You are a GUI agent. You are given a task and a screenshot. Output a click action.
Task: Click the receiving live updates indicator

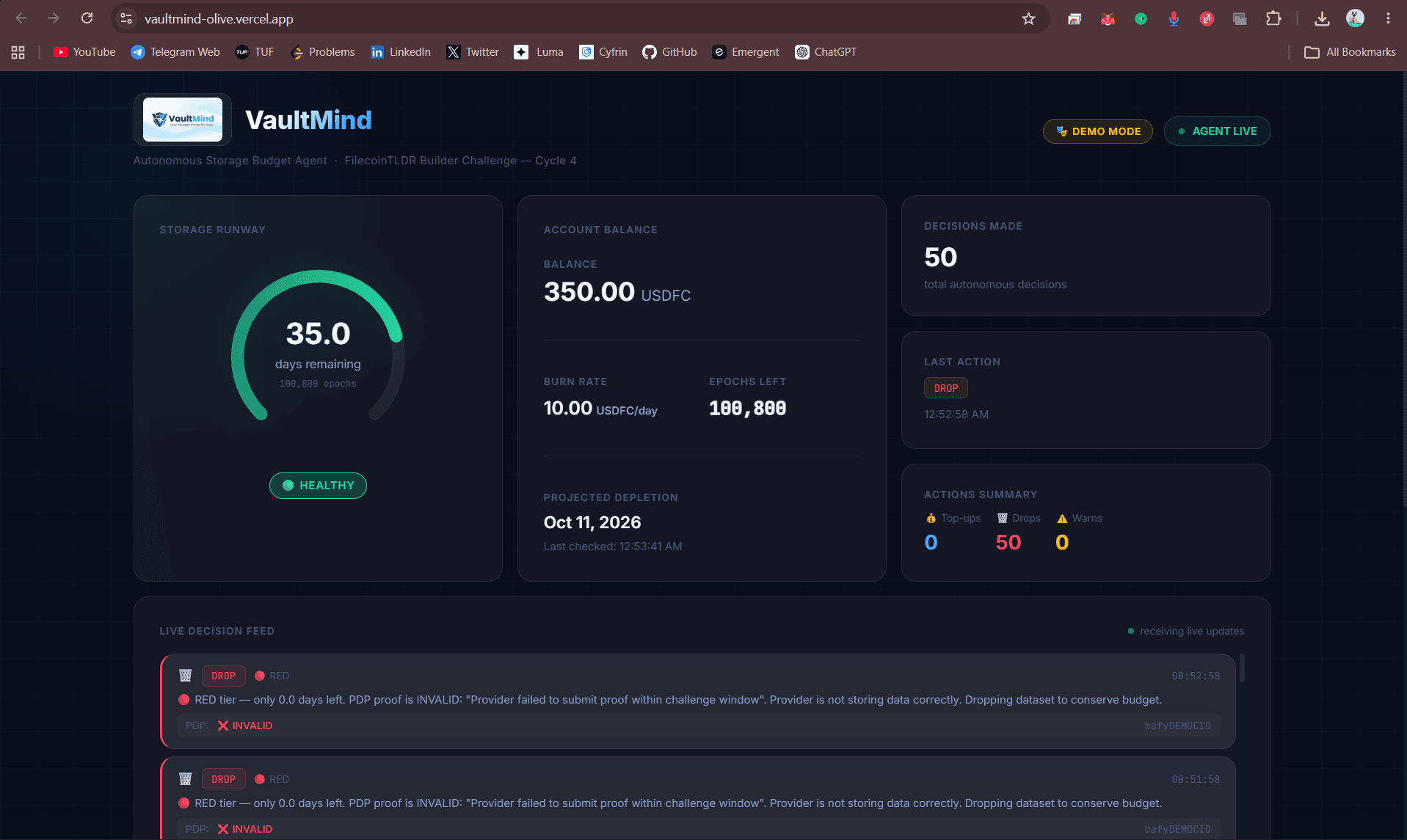pos(1185,631)
